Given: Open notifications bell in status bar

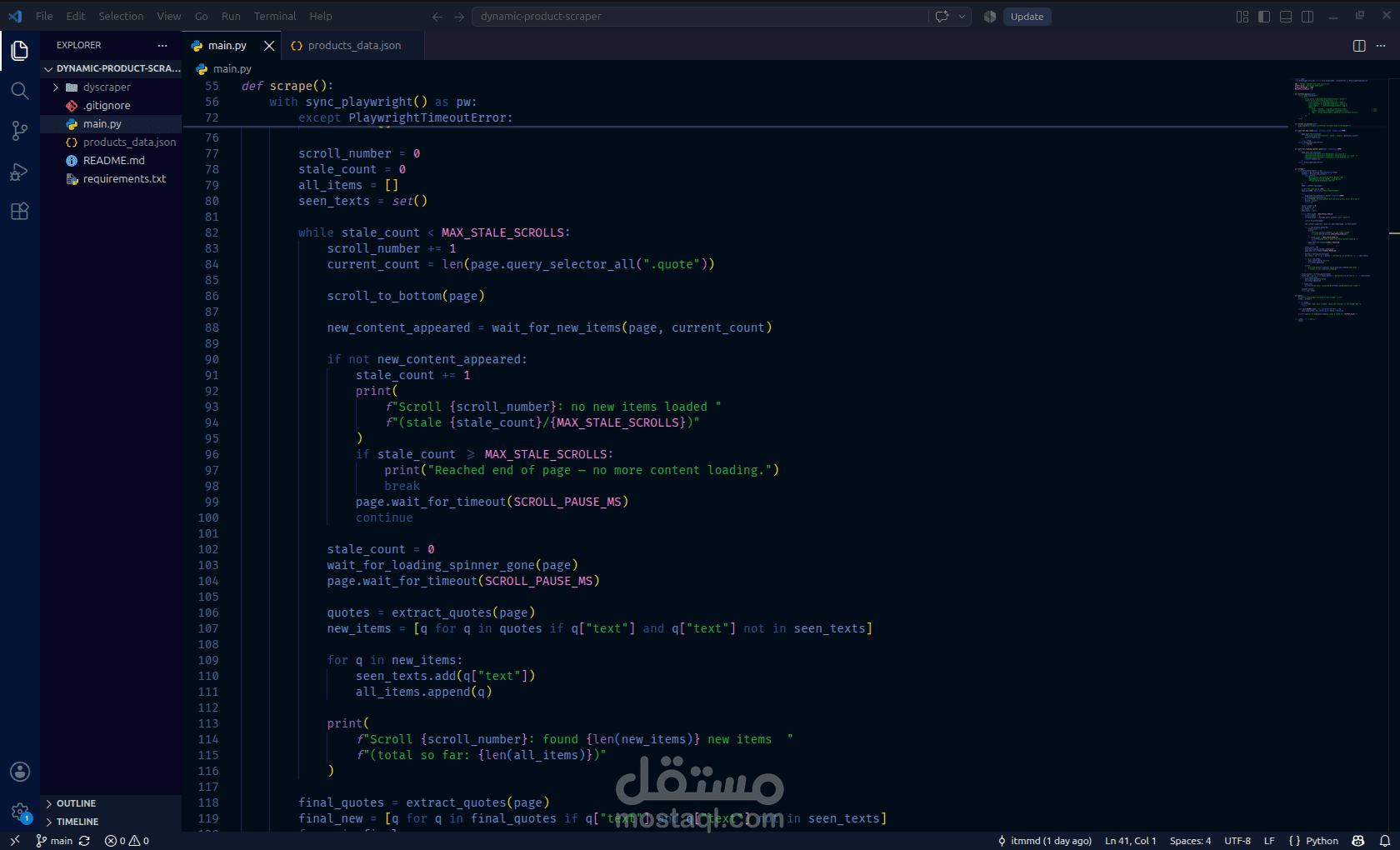Looking at the screenshot, I should (1385, 841).
